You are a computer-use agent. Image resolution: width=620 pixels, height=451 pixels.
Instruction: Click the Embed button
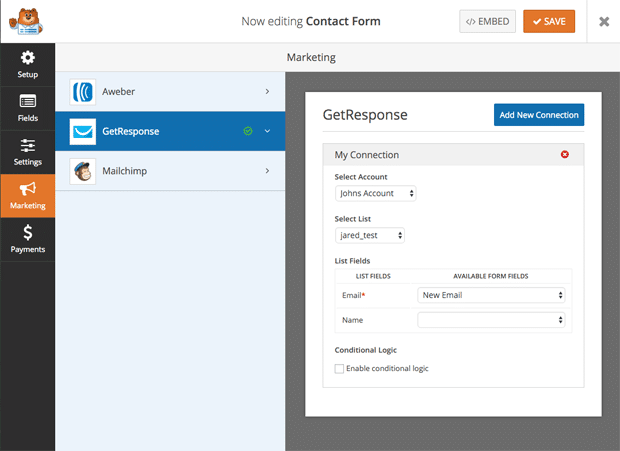point(487,21)
